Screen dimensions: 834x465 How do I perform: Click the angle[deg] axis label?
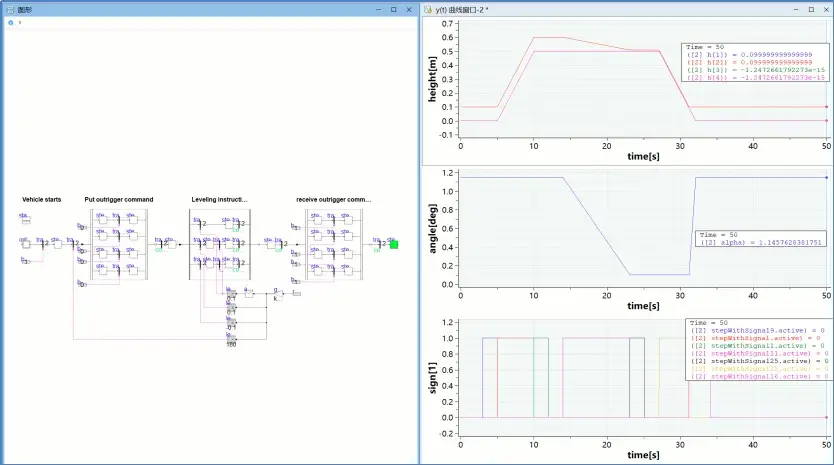click(432, 228)
